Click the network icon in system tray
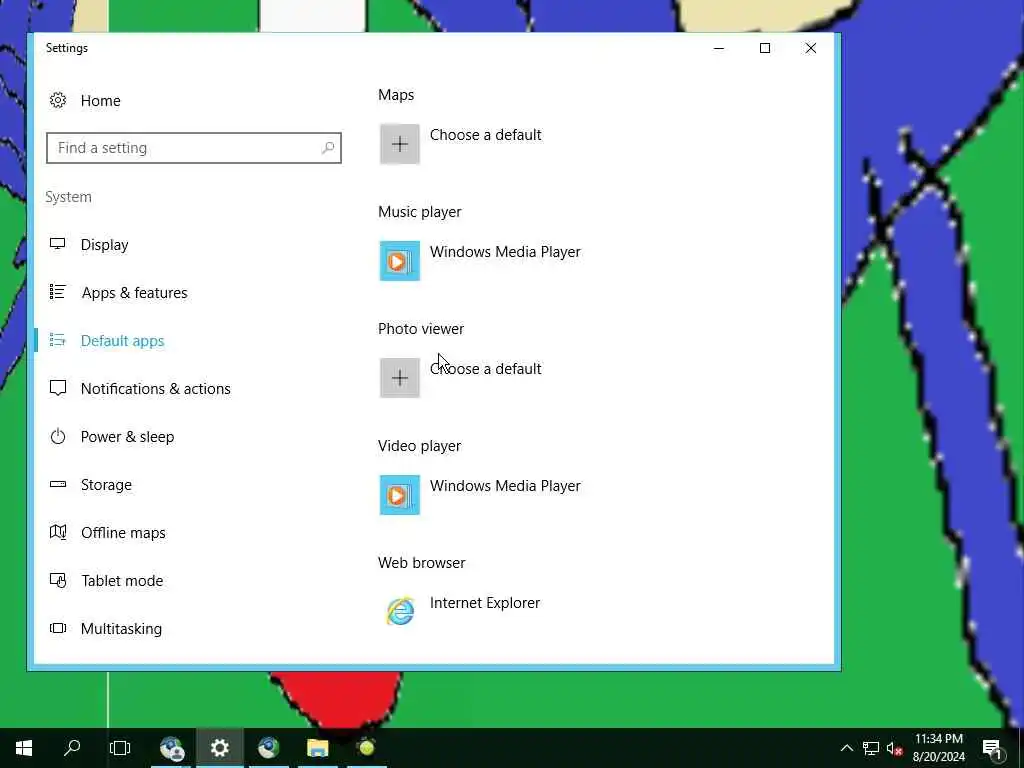 coord(871,748)
